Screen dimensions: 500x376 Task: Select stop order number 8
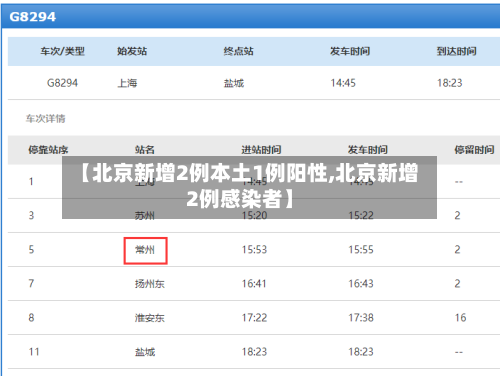[31, 317]
